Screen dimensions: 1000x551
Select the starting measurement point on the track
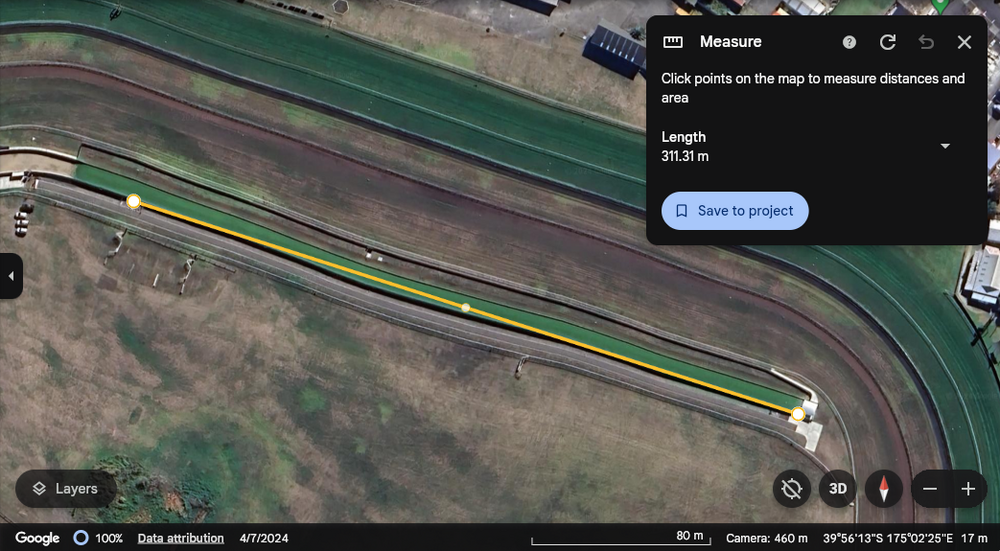click(x=134, y=202)
